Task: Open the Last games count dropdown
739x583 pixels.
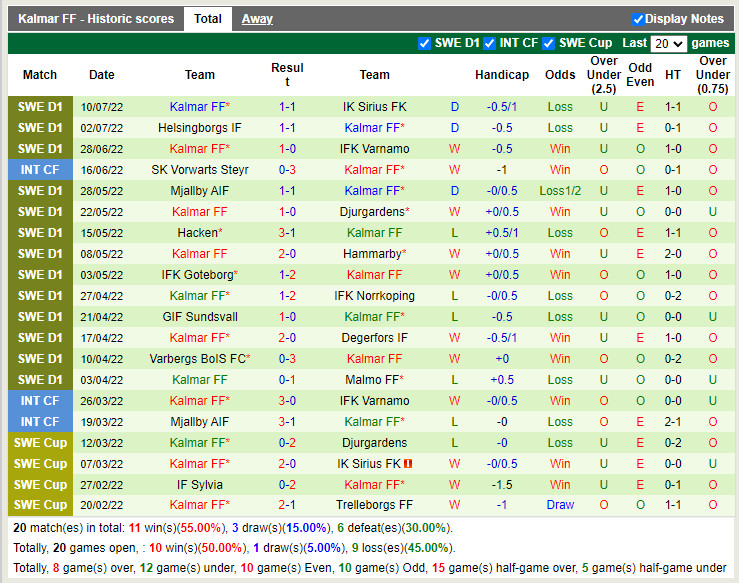Action: 668,44
